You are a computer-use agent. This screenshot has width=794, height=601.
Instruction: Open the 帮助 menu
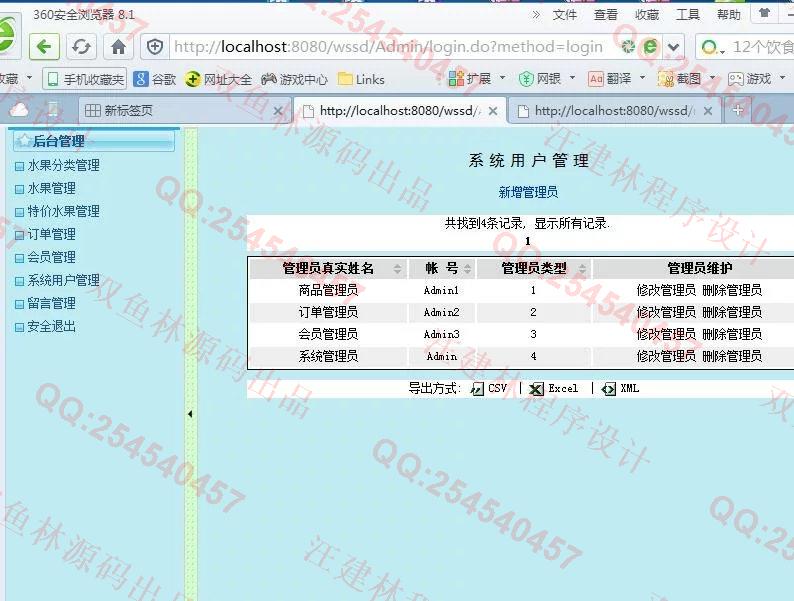pyautogui.click(x=729, y=15)
